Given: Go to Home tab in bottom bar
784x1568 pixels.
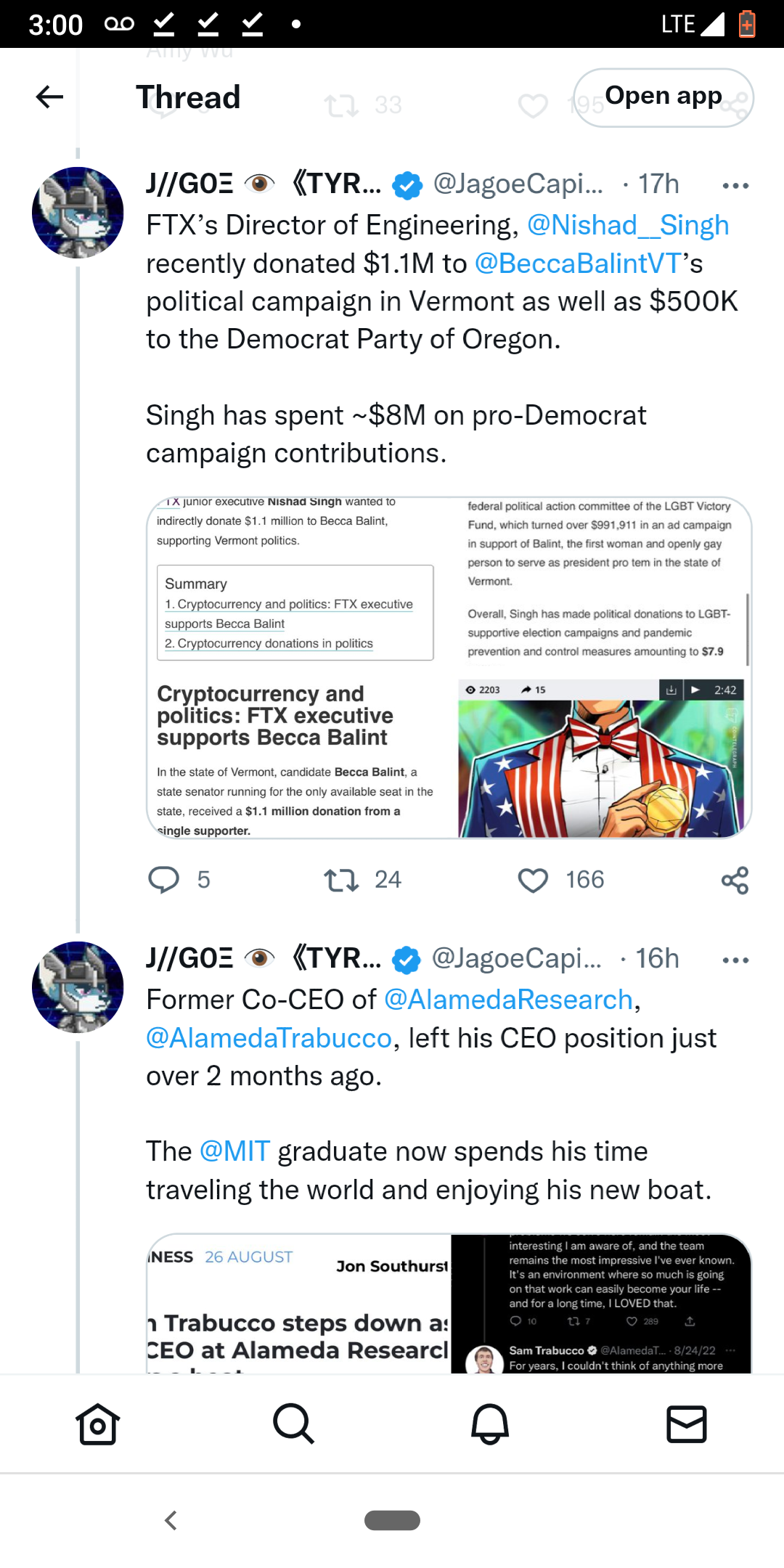Looking at the screenshot, I should coord(98,1424).
